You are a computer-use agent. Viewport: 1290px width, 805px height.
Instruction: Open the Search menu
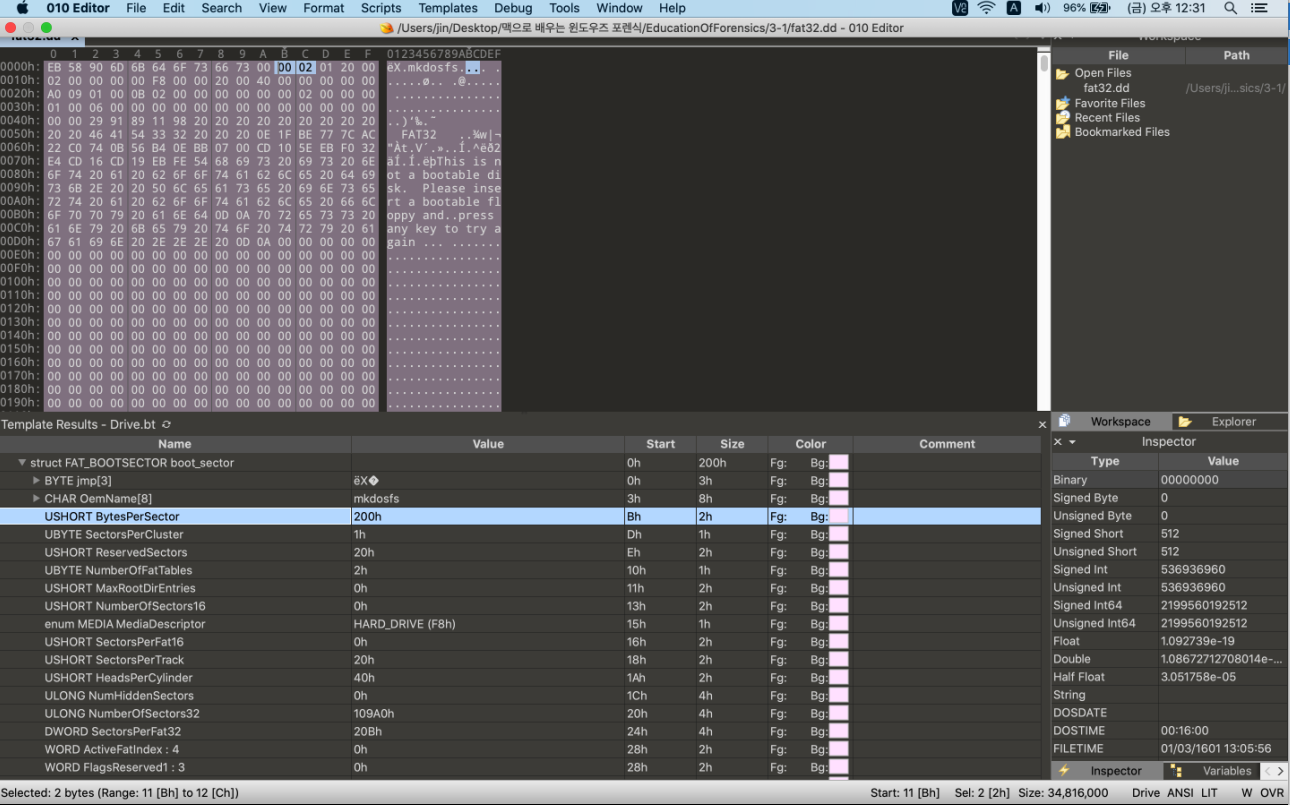[222, 8]
